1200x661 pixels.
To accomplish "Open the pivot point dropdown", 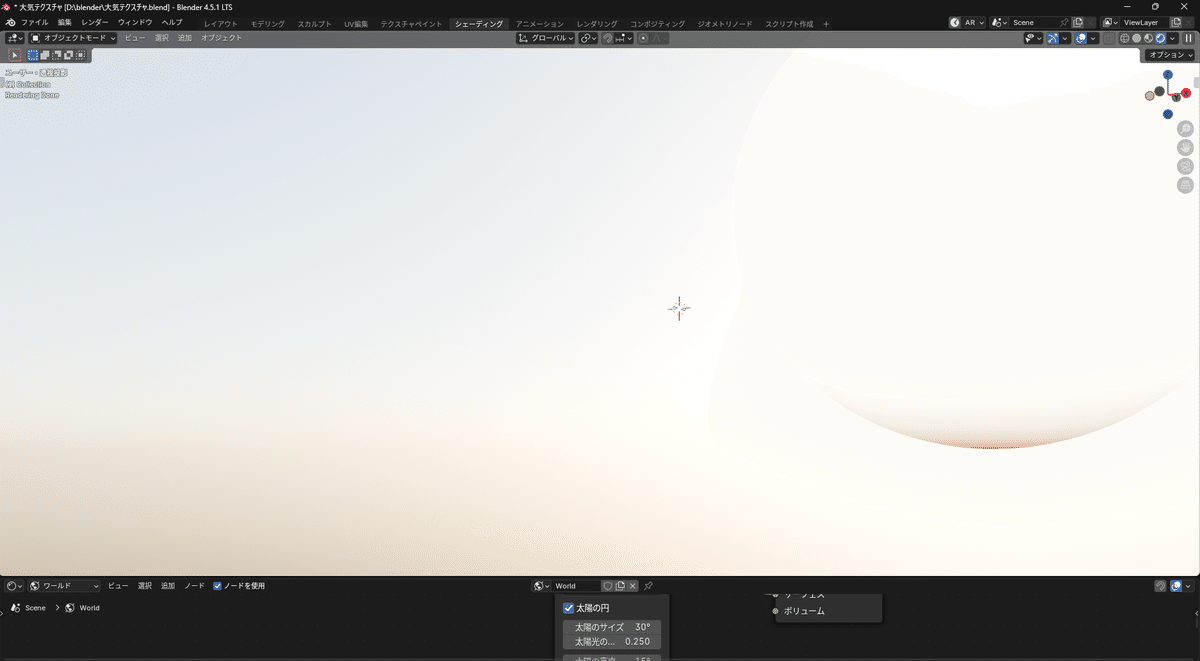I will click(x=589, y=38).
